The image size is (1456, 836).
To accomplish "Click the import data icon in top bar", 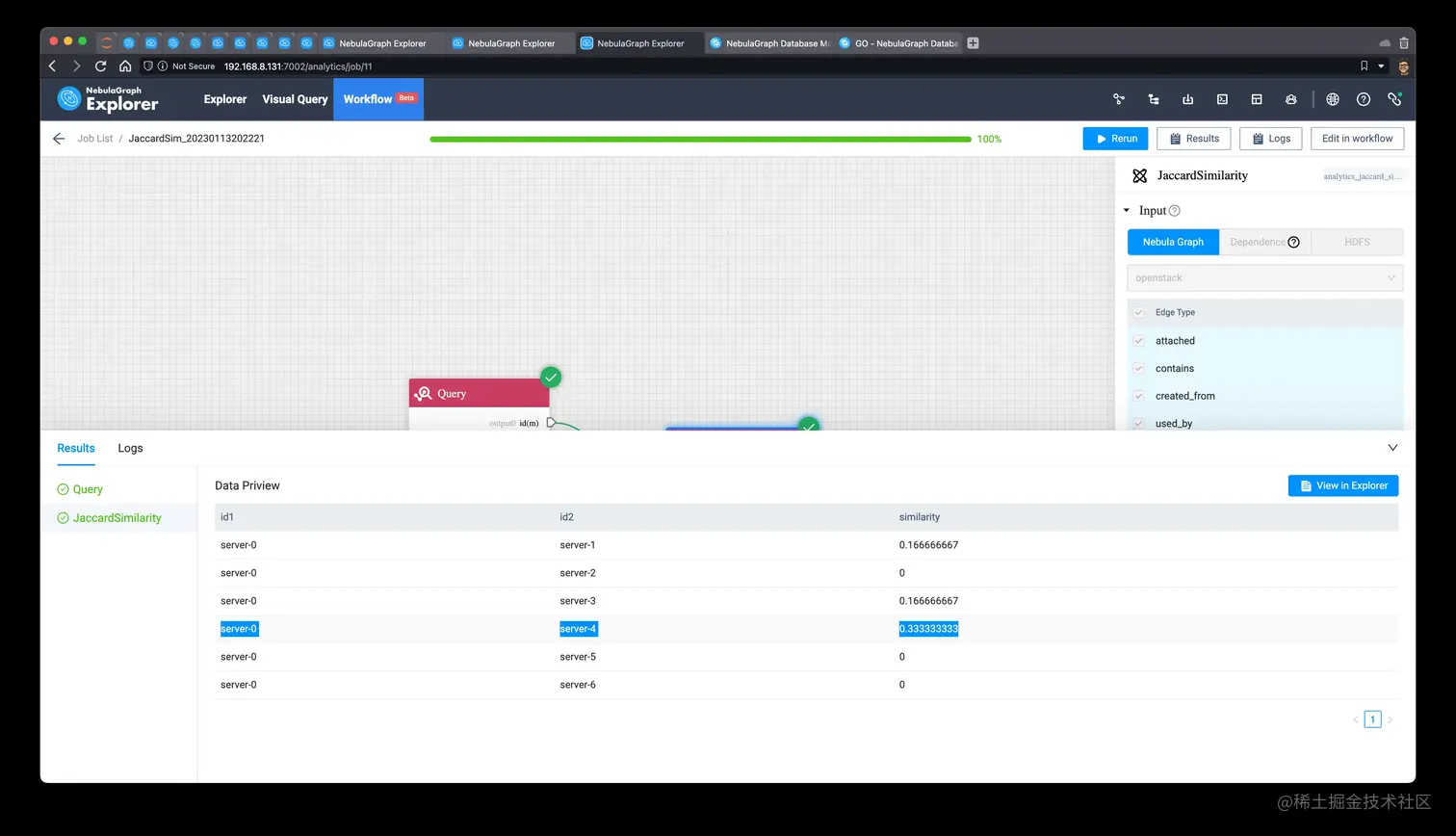I will [x=1188, y=99].
